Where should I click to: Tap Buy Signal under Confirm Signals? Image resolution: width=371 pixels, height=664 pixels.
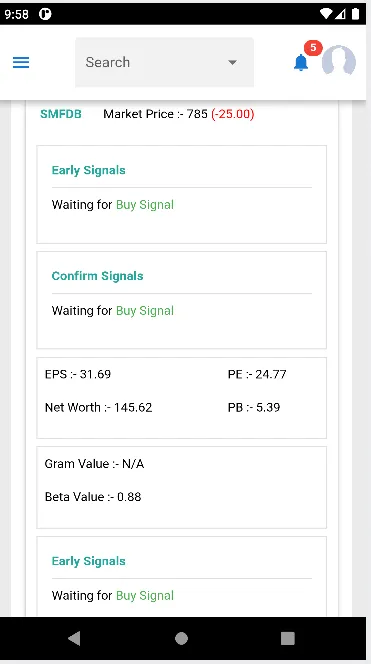click(x=145, y=311)
